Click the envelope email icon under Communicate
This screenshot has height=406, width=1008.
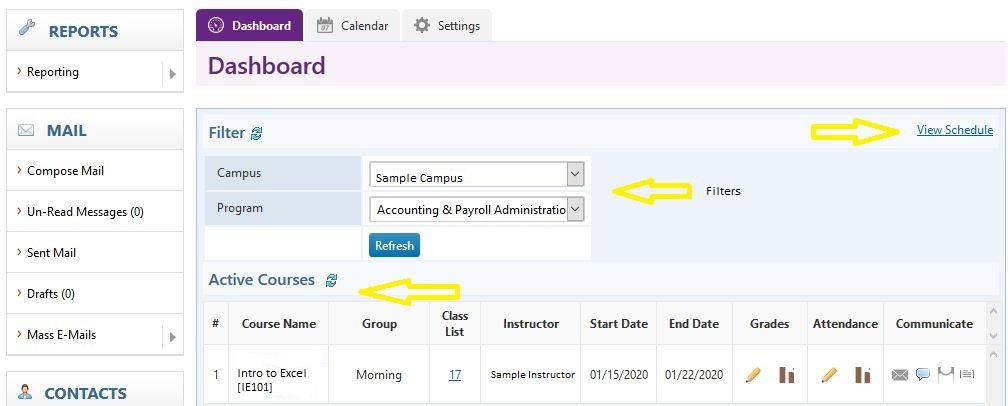[x=900, y=375]
